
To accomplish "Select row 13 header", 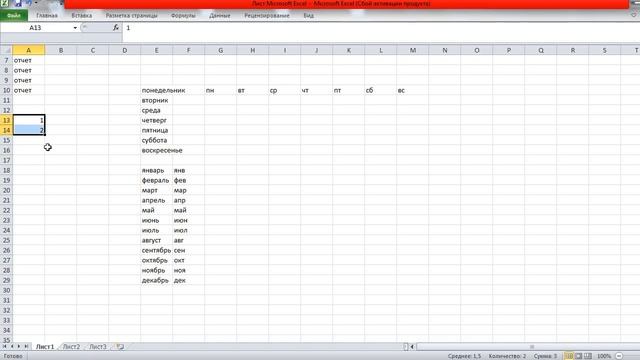I will [6, 120].
